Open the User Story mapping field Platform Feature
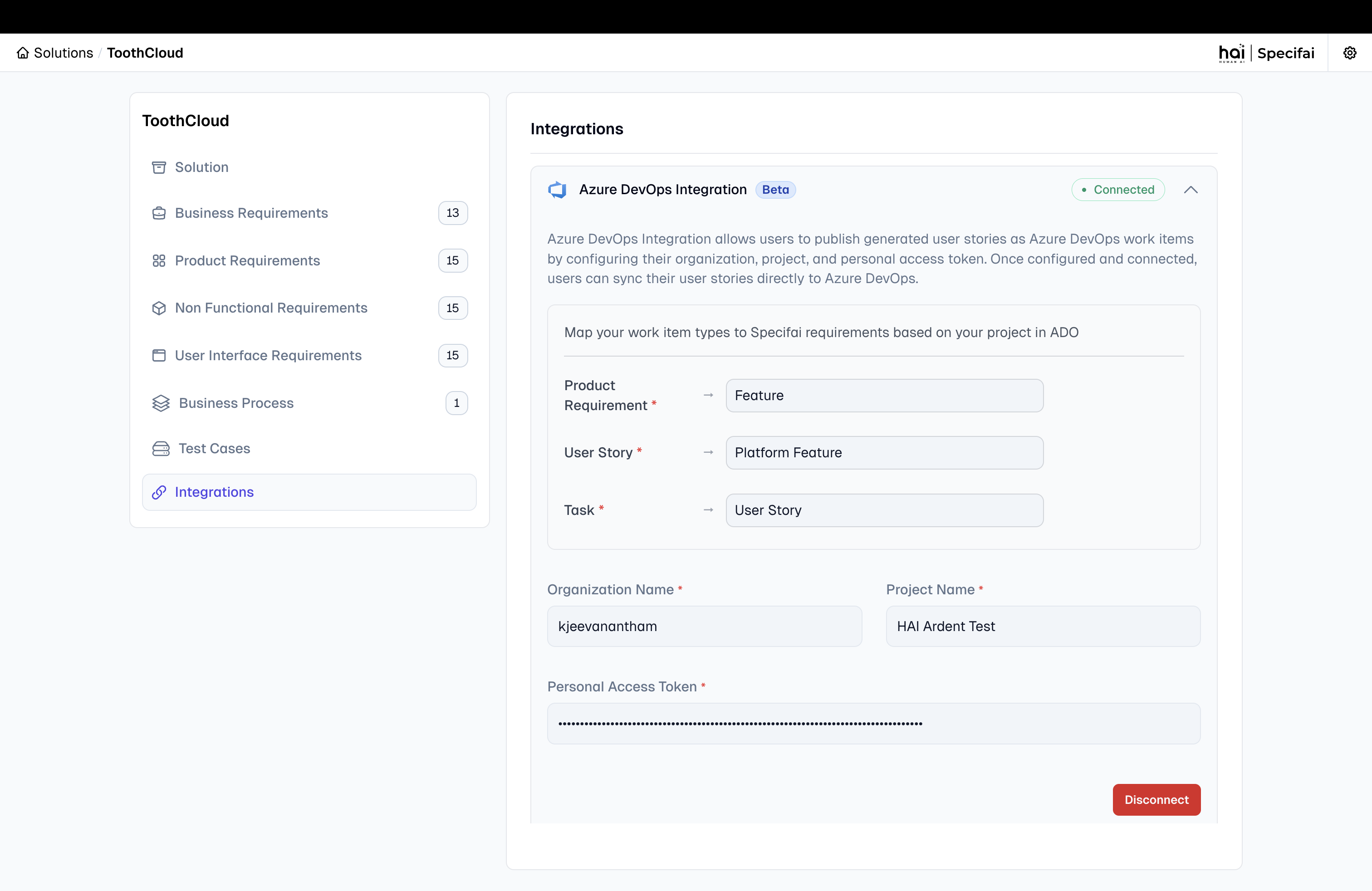Screen dimensions: 1372x891 pyautogui.click(x=884, y=453)
